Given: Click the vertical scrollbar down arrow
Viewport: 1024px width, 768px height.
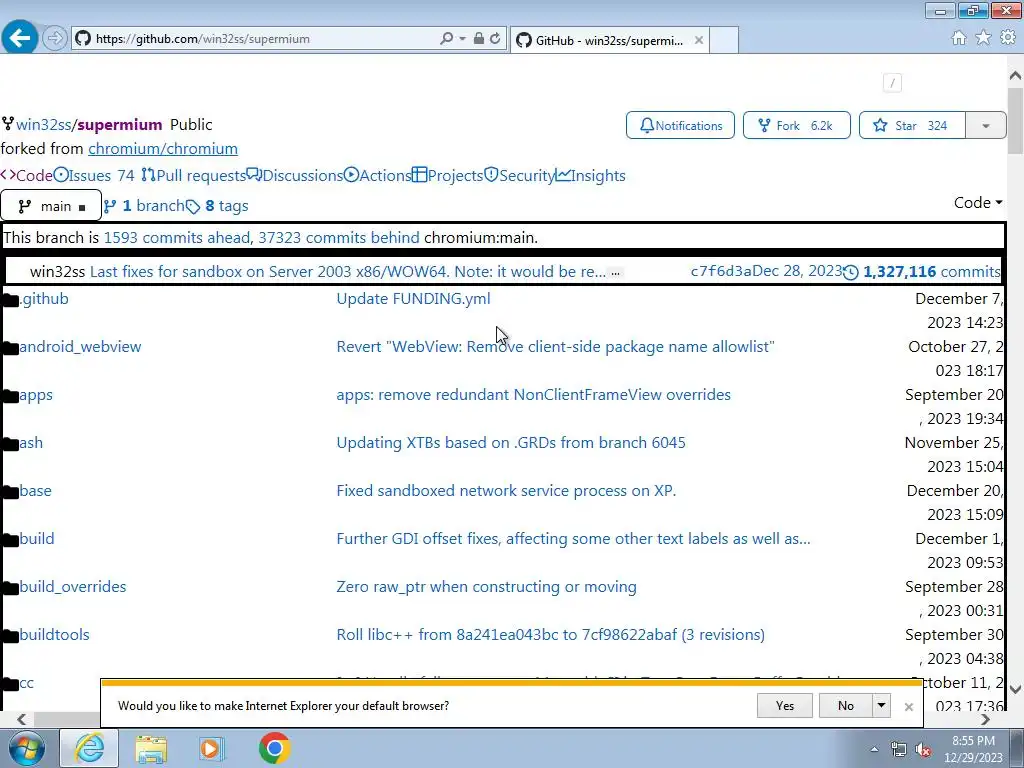Looking at the screenshot, I should pos(1015,689).
